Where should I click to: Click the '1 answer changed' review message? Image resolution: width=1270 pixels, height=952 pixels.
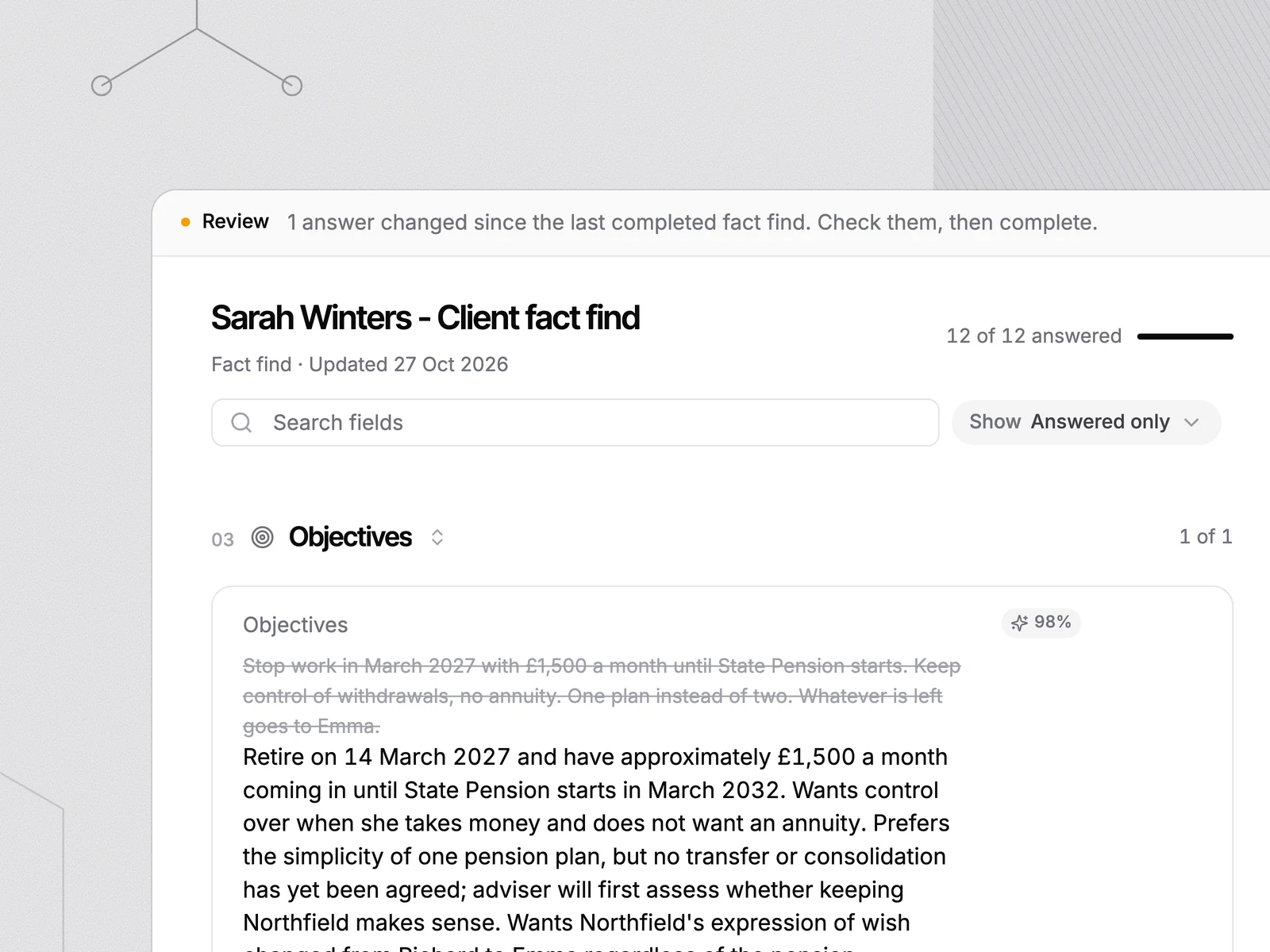tap(692, 222)
